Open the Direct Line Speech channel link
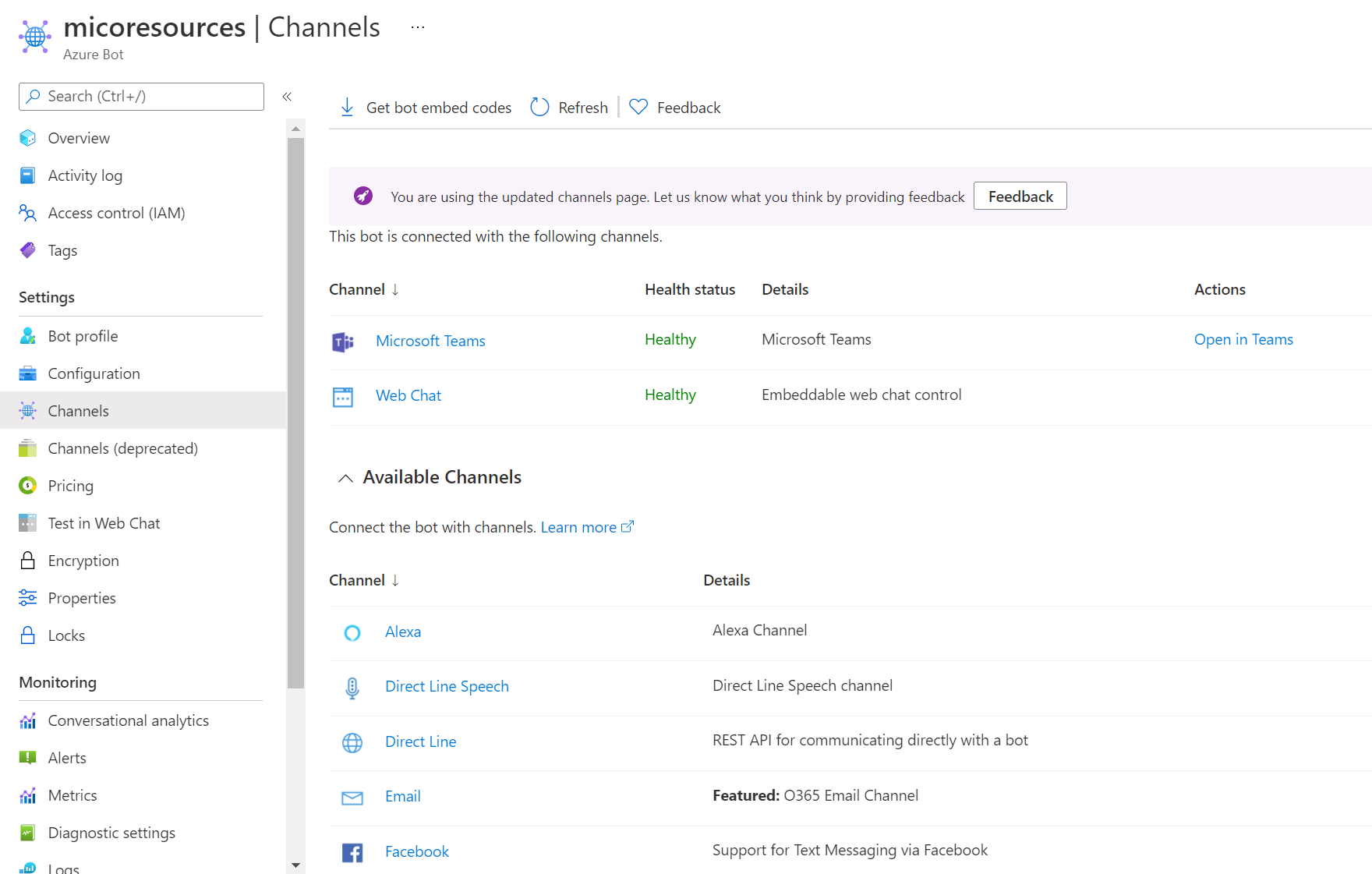This screenshot has width=1372, height=874. point(447,686)
